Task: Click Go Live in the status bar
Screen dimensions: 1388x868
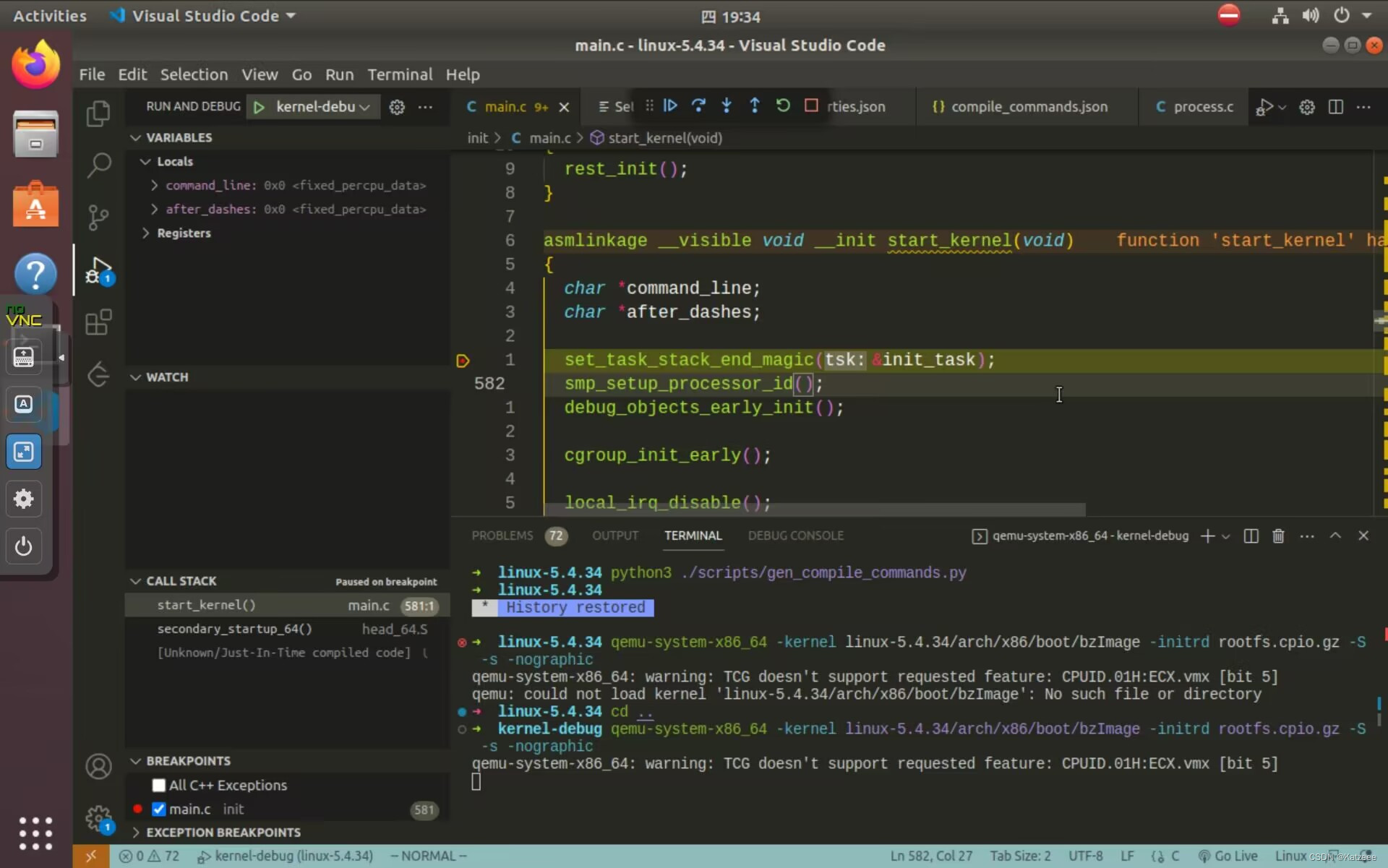Action: [1228, 856]
